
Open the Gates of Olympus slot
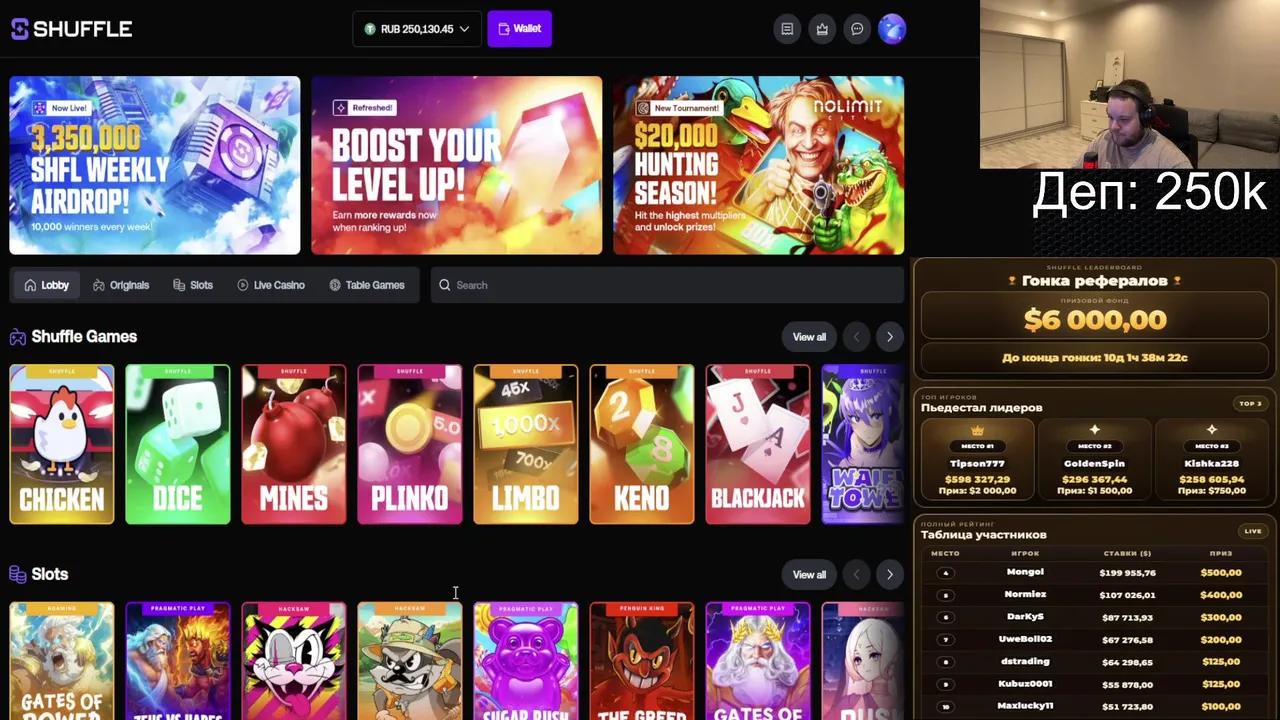point(758,661)
